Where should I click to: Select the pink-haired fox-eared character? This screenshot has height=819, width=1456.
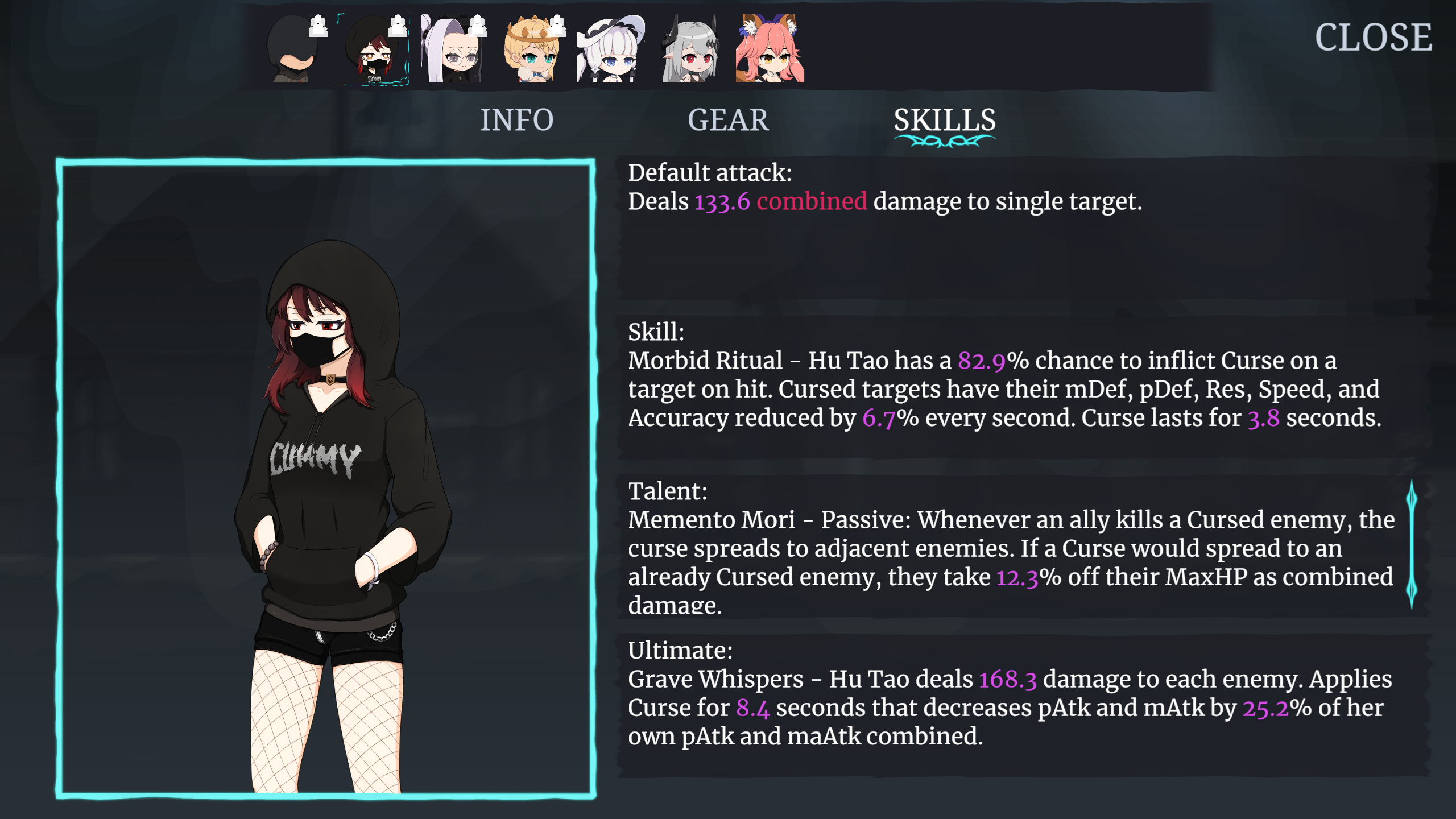tap(770, 49)
